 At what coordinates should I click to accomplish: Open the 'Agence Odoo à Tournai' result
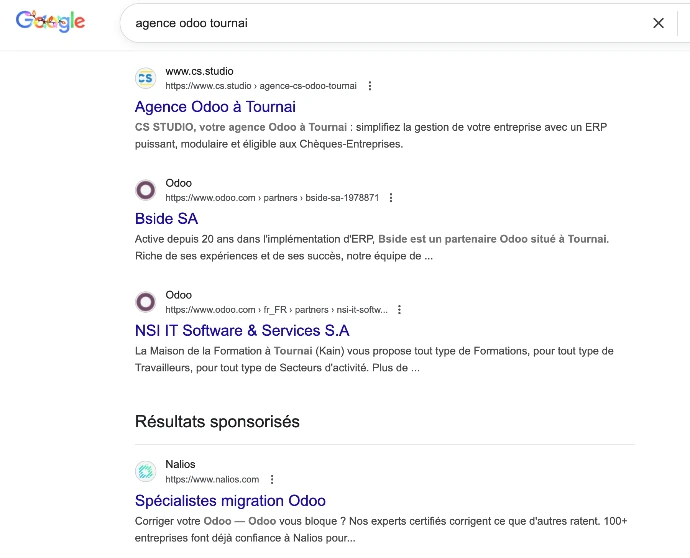point(215,107)
